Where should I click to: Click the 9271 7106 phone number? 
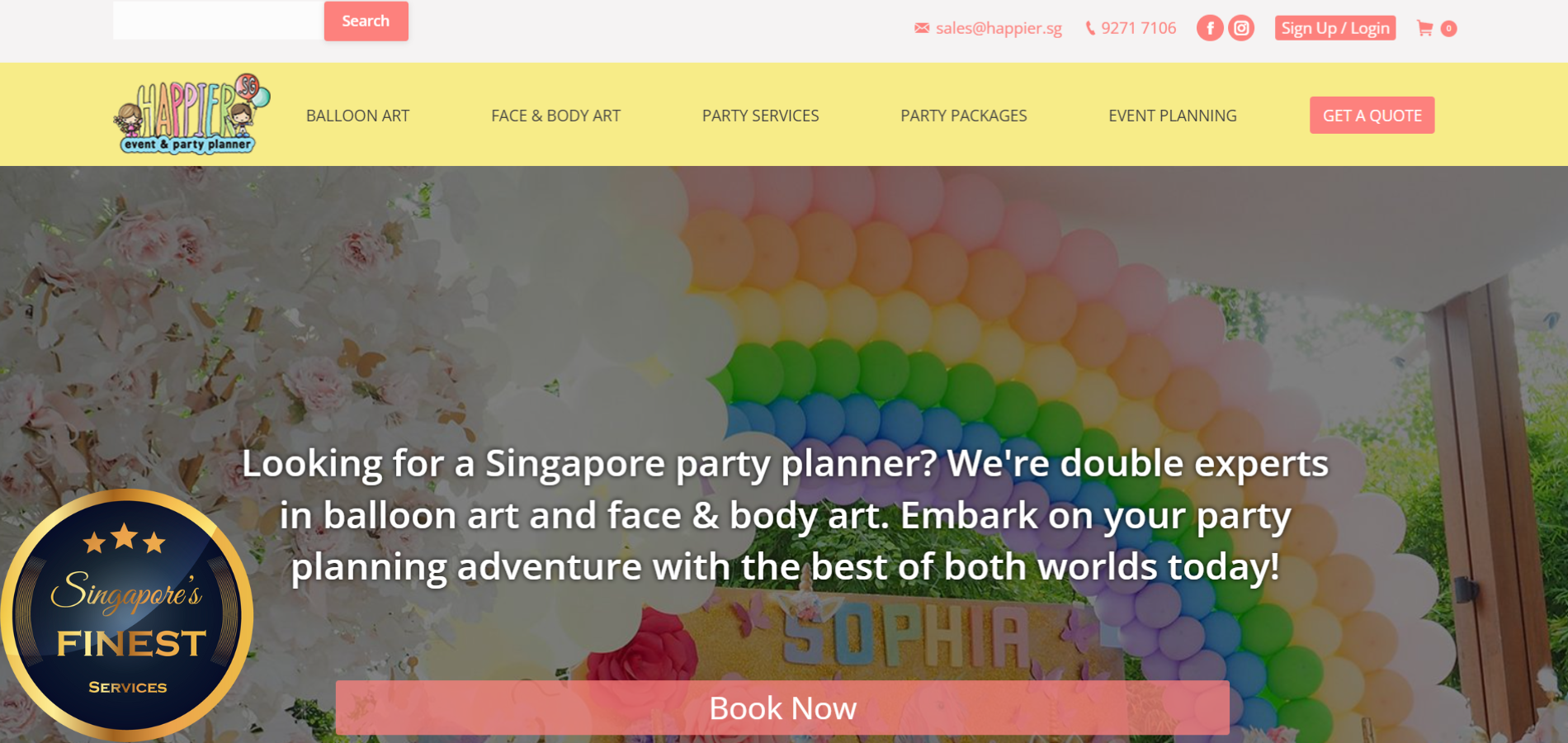[x=1138, y=28]
